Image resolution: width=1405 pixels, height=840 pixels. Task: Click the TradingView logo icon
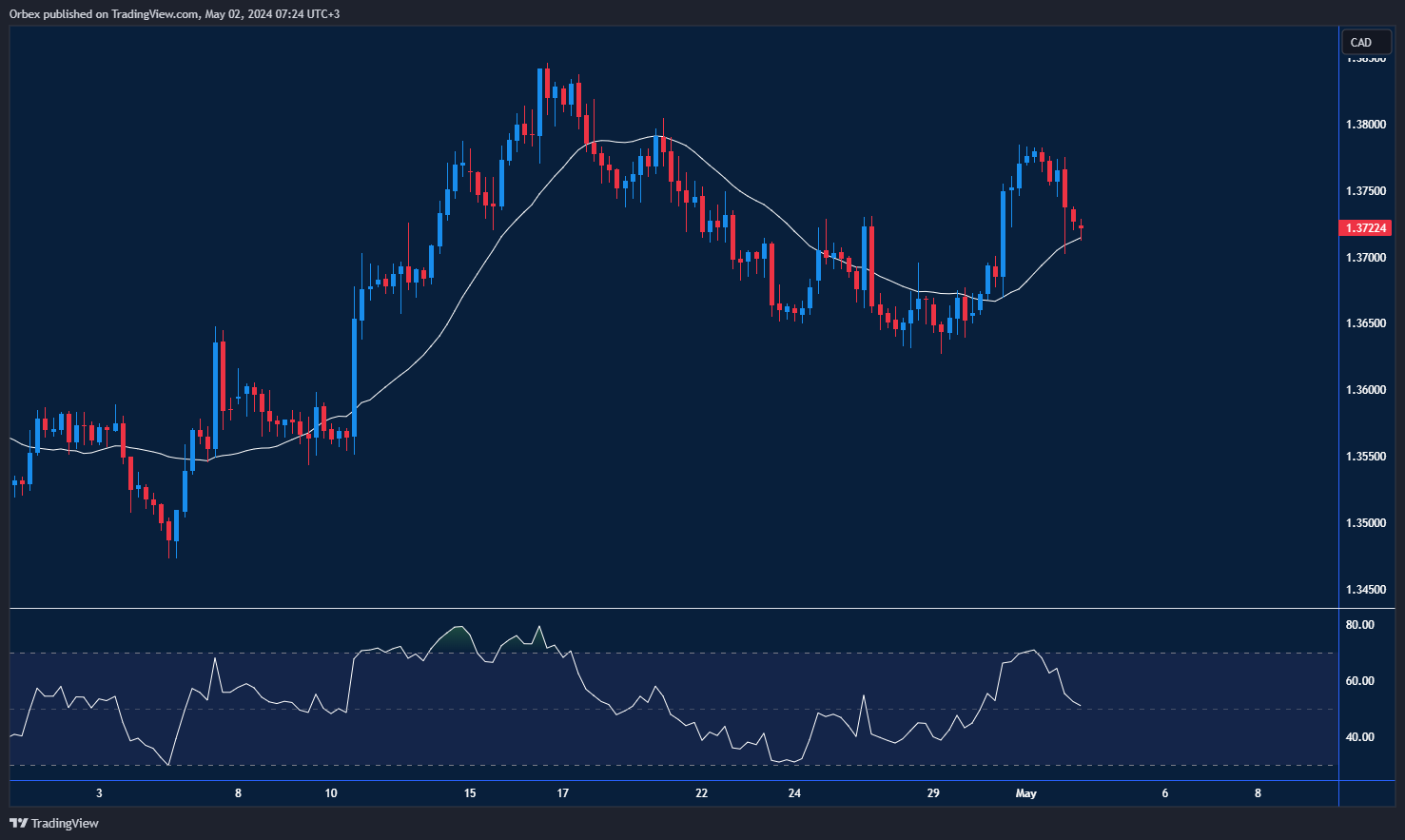pos(18,823)
